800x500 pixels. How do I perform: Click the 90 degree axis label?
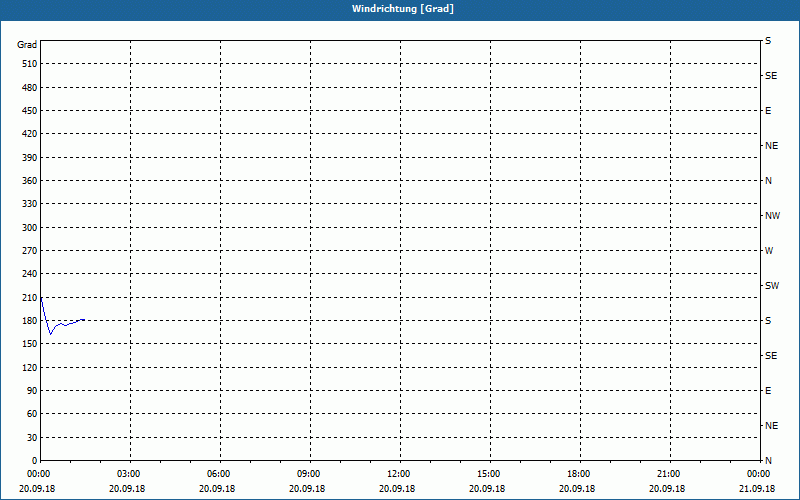coord(32,390)
